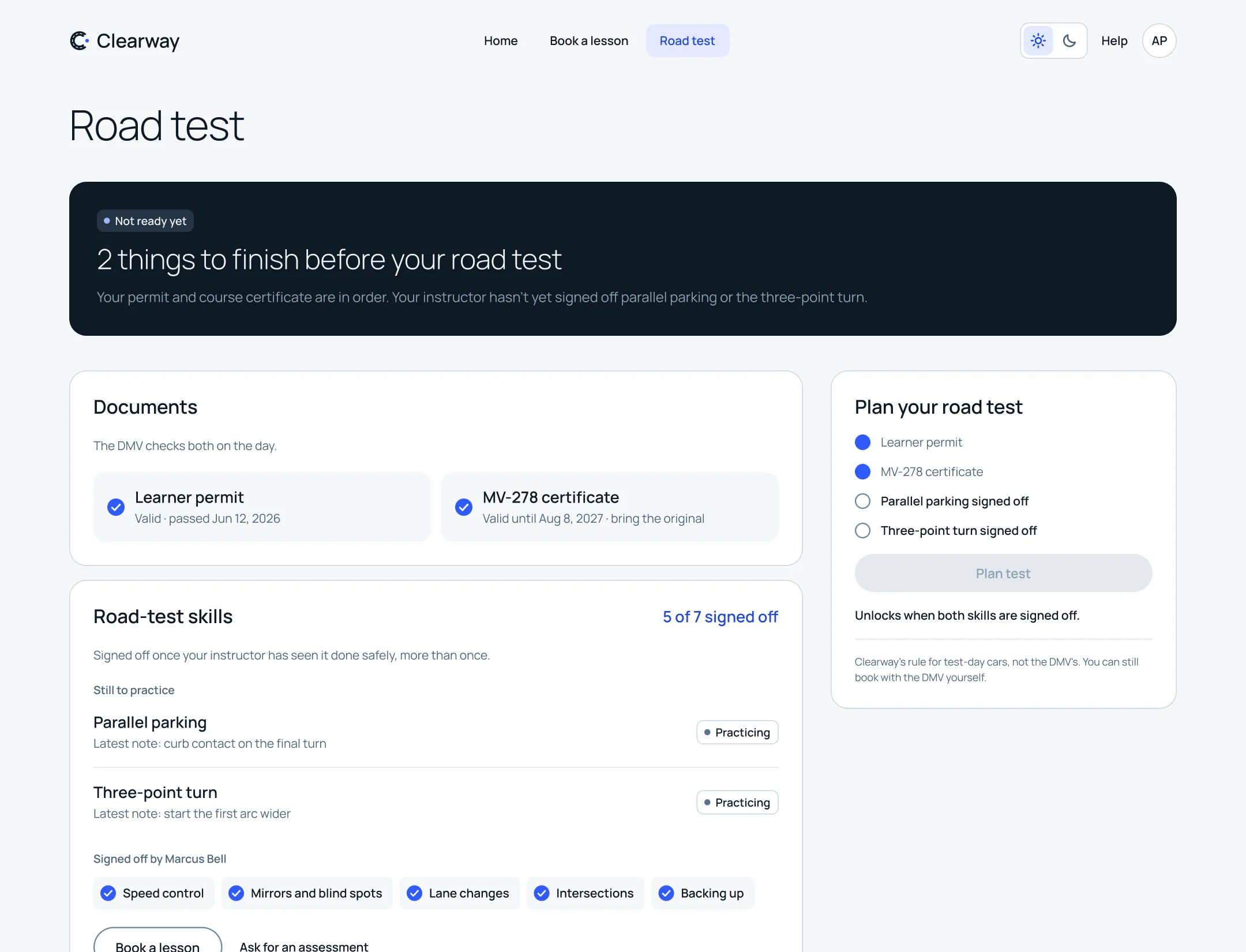Screen dimensions: 1246x952
Task: Select the Three-point turn signed off circle
Action: (862, 531)
